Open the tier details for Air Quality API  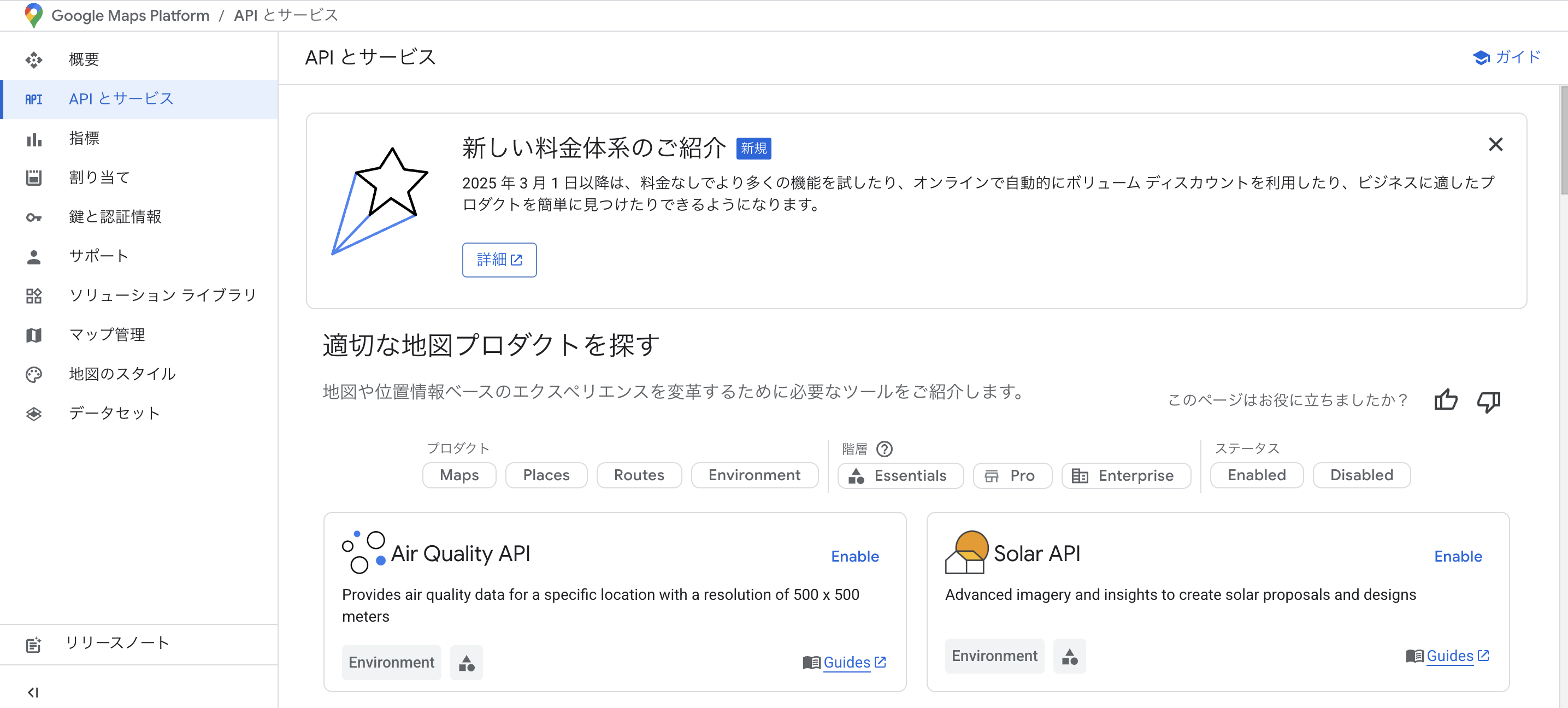pos(466,662)
